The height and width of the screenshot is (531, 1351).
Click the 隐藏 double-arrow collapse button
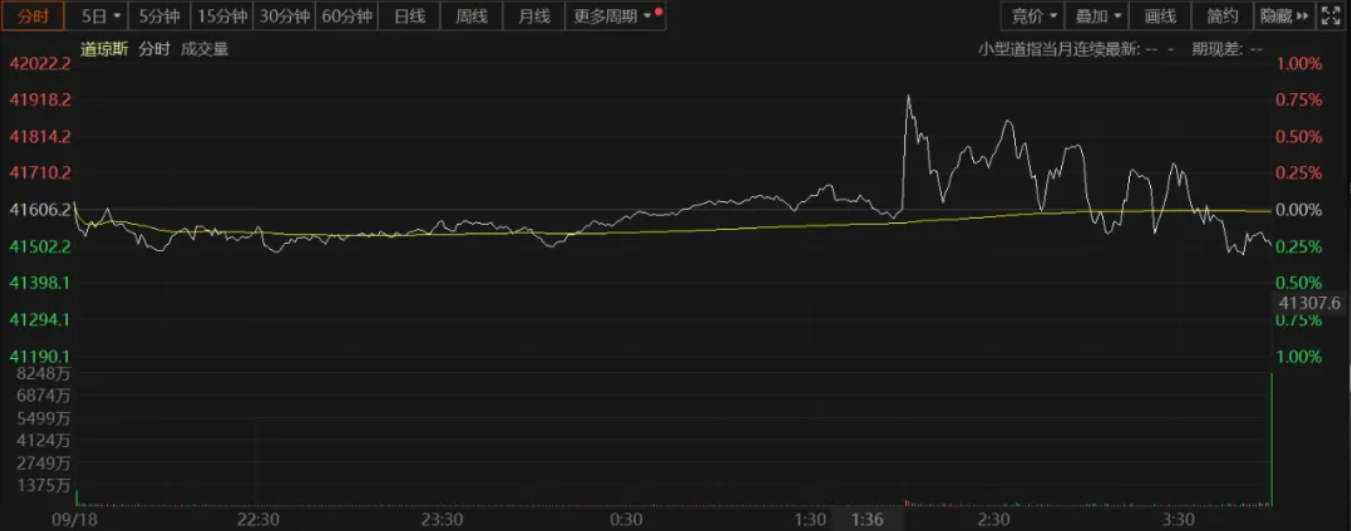pos(1284,16)
